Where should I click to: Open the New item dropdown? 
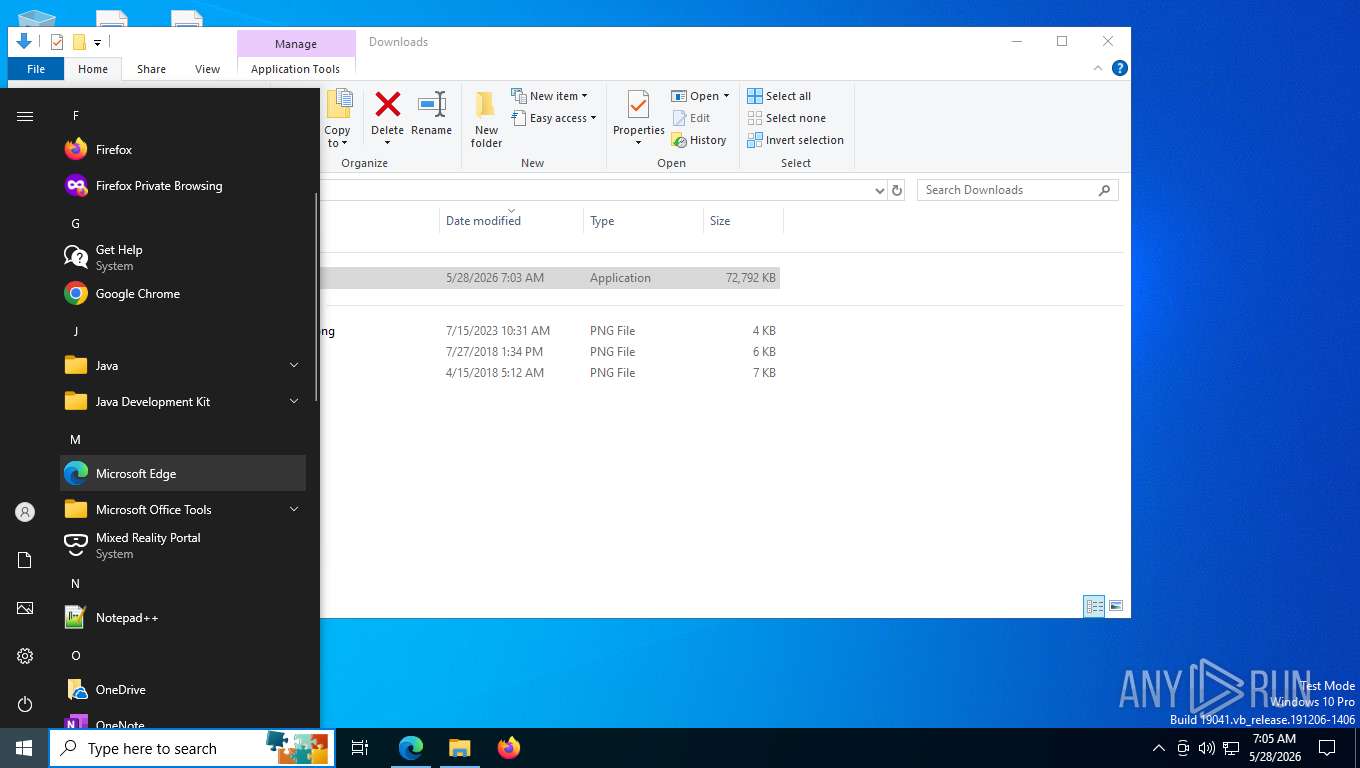tap(549, 96)
